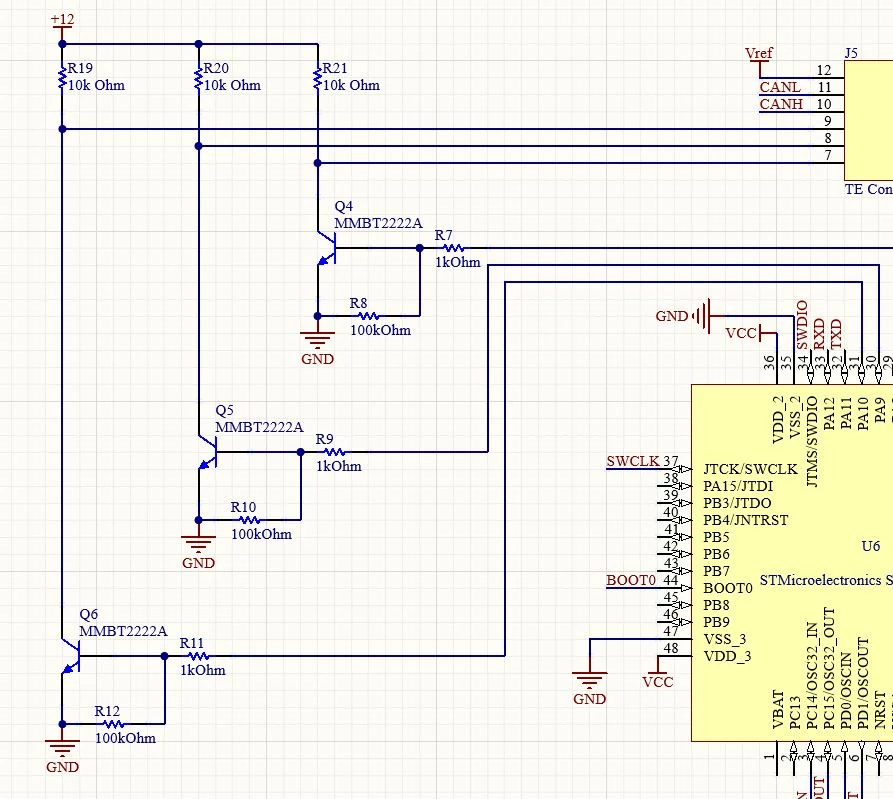
Task: Click the PB8 pin name
Action: point(716,605)
